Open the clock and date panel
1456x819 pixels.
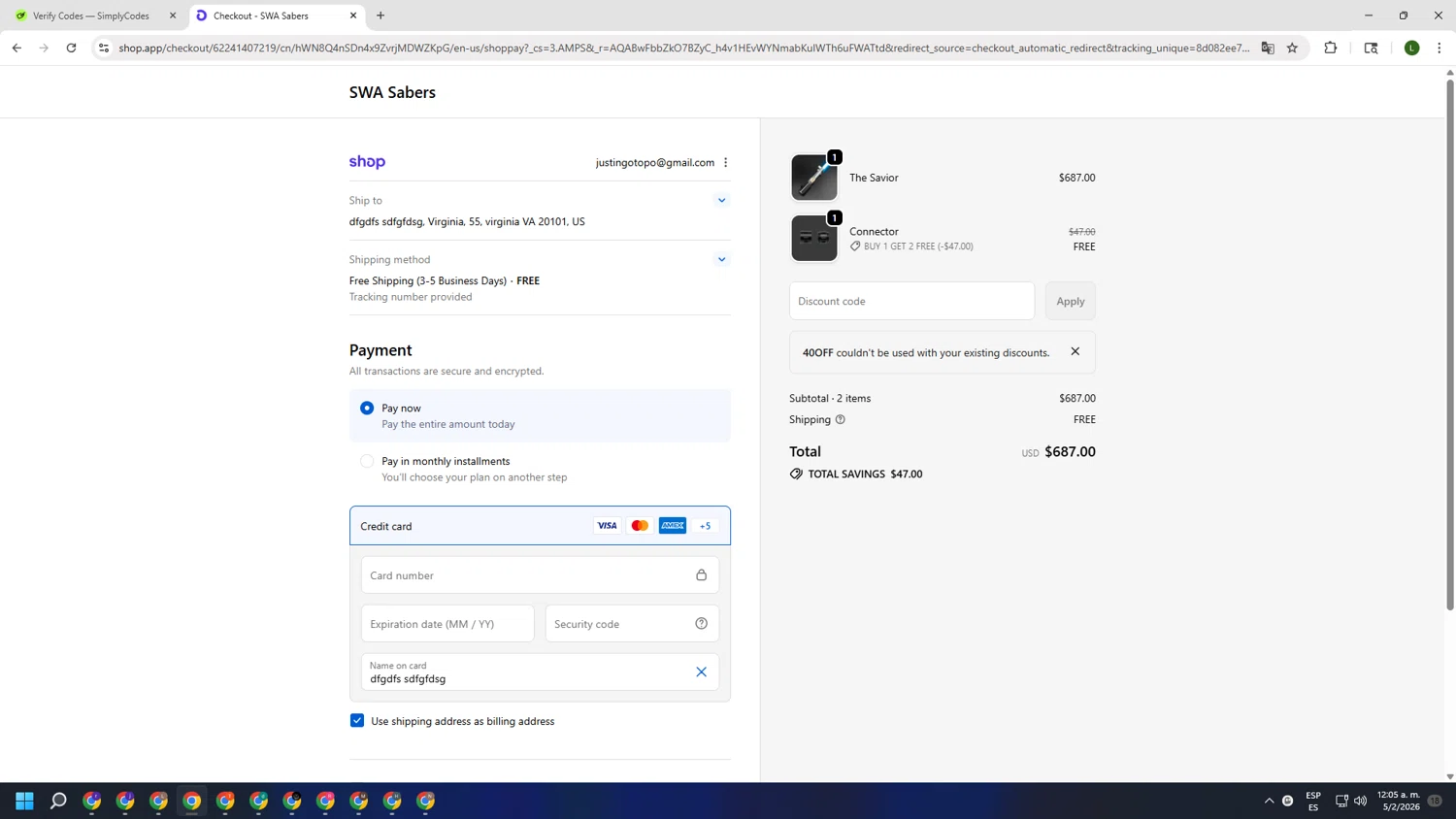[1398, 801]
